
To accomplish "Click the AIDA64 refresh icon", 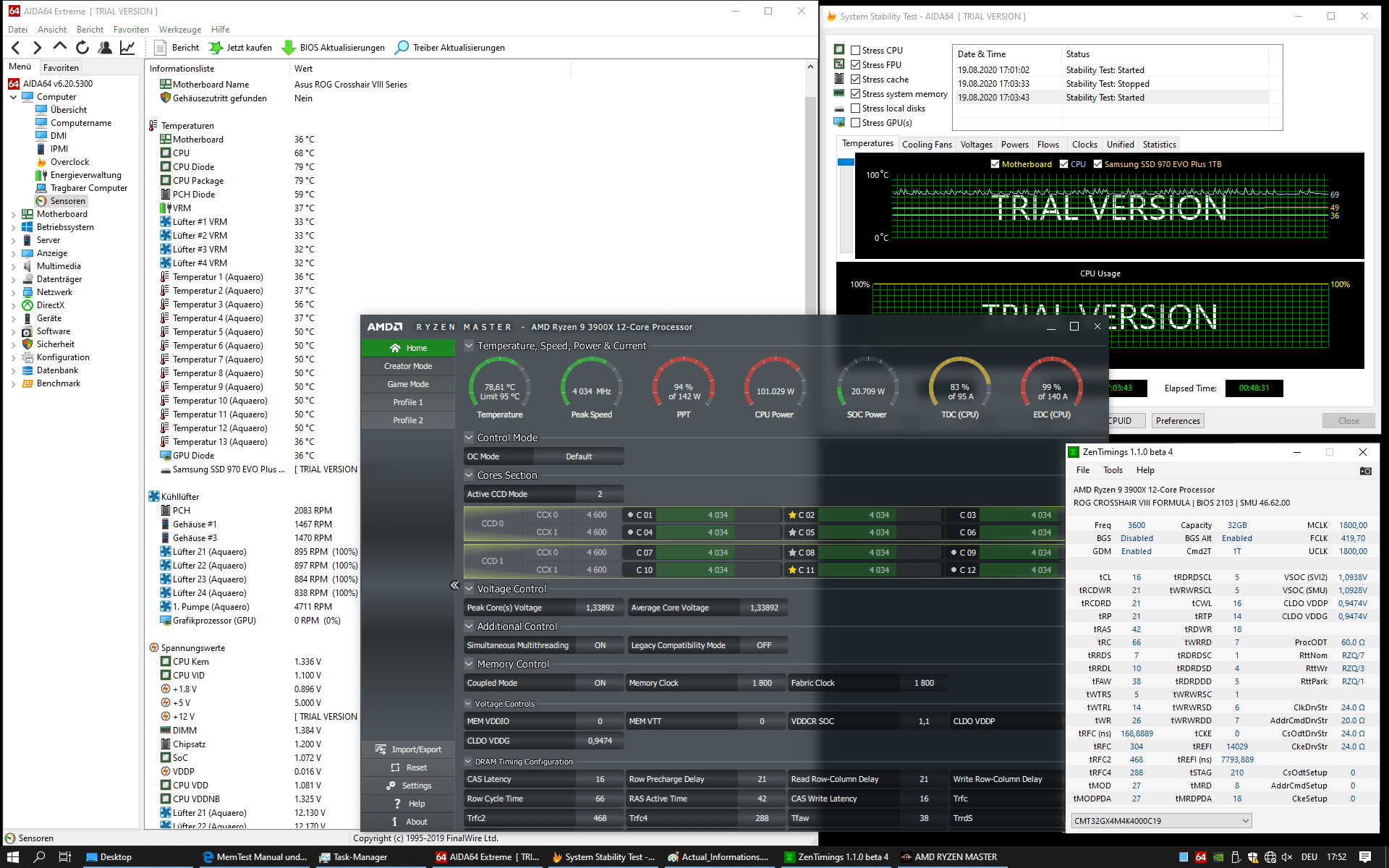I will [x=82, y=48].
